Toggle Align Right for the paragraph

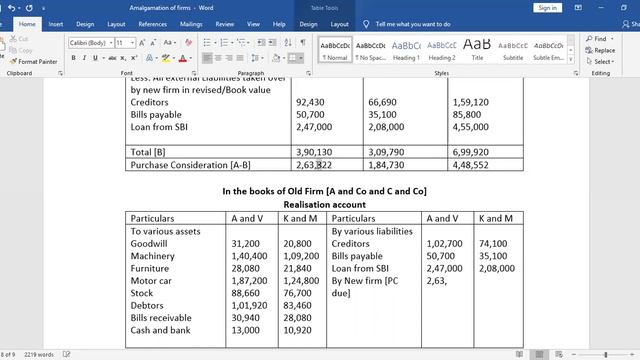[x=229, y=58]
